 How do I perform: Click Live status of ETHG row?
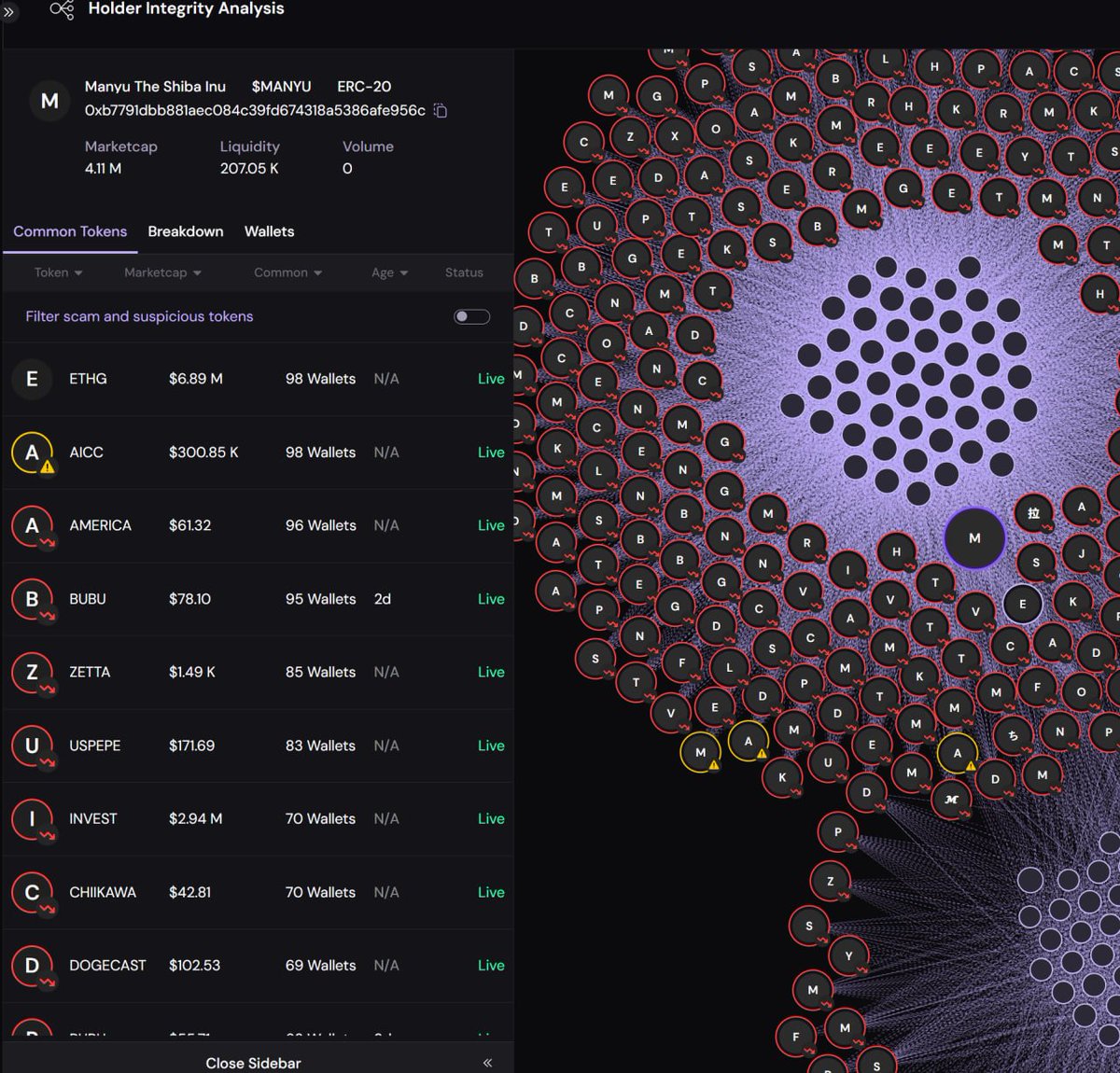(x=491, y=379)
